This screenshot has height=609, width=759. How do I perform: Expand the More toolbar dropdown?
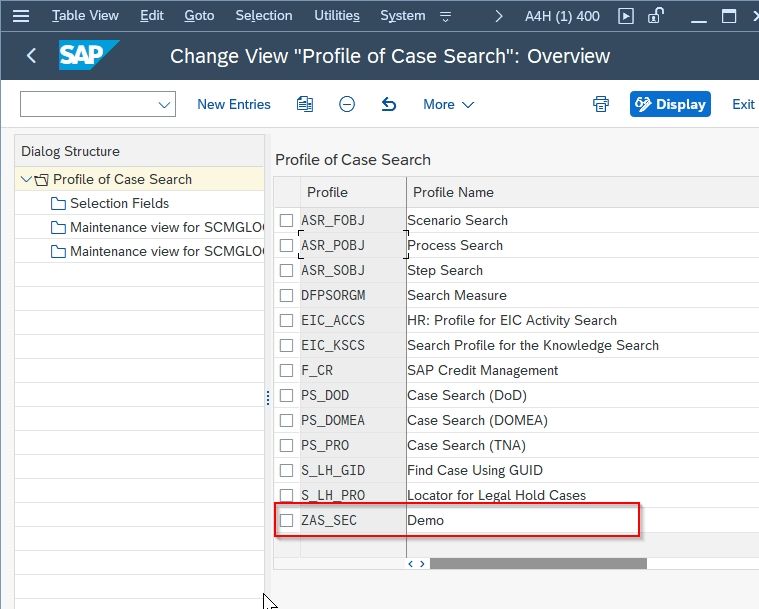point(448,105)
